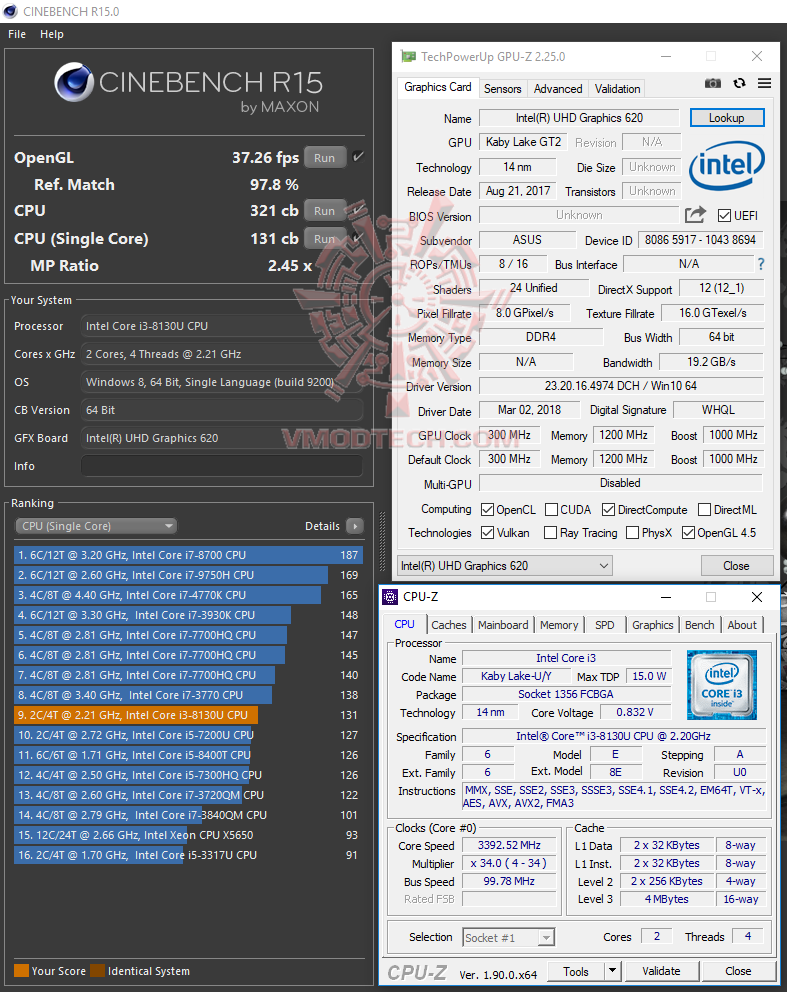Click the Cinebench title bar app icon
The height and width of the screenshot is (992, 787).
click(10, 11)
